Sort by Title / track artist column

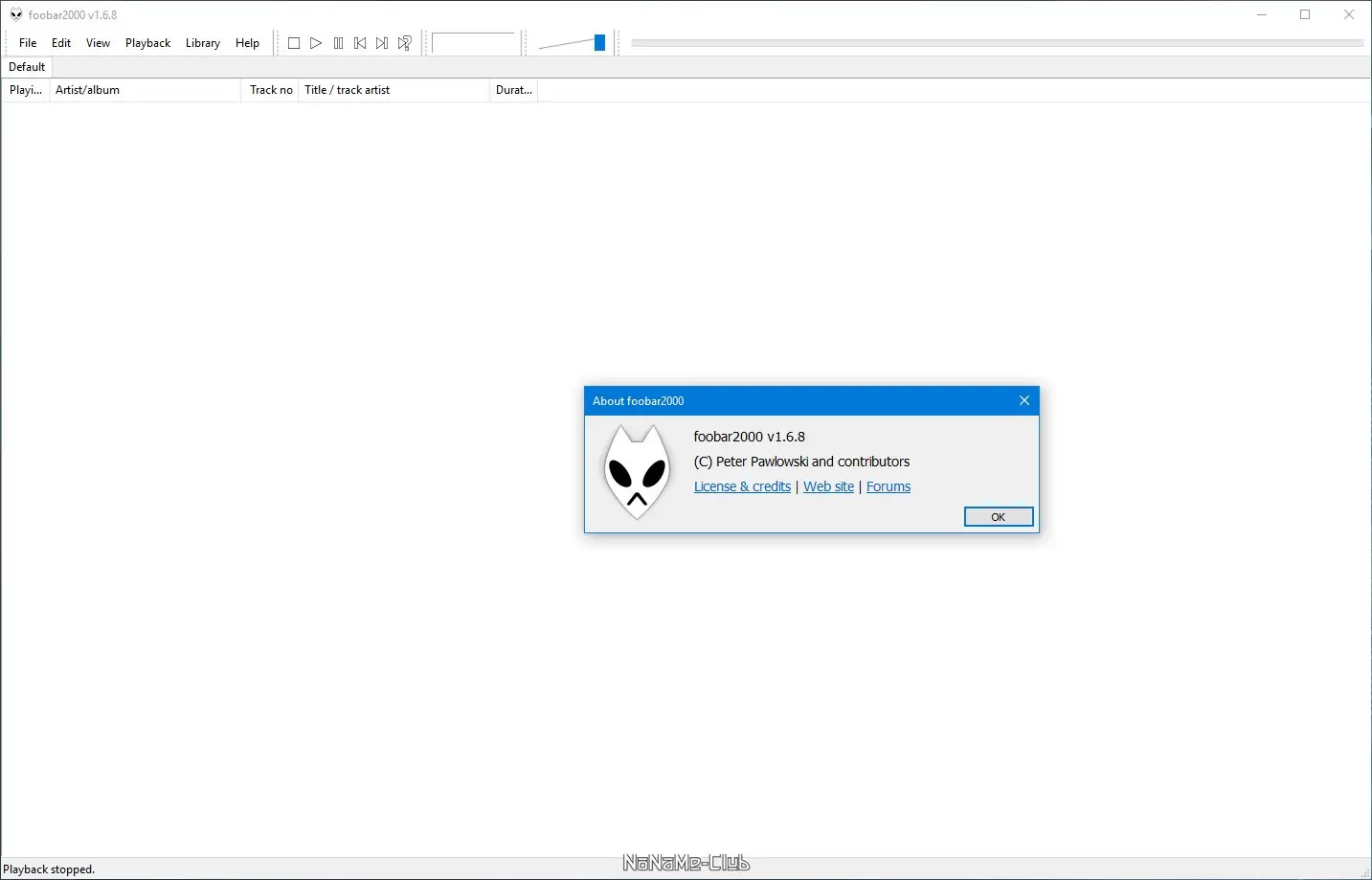[x=394, y=90]
